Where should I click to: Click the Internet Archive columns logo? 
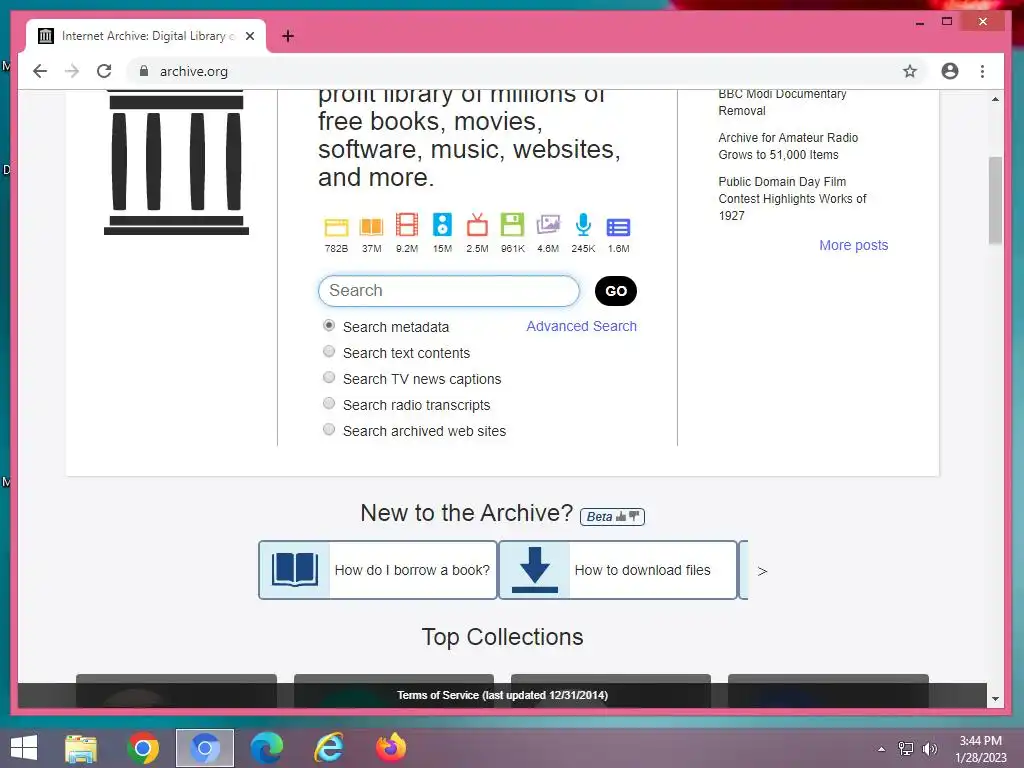tap(176, 162)
